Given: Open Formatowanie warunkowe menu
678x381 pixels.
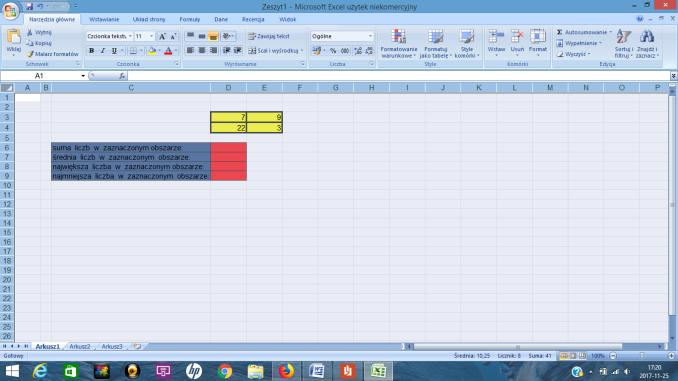Looking at the screenshot, I should click(399, 43).
